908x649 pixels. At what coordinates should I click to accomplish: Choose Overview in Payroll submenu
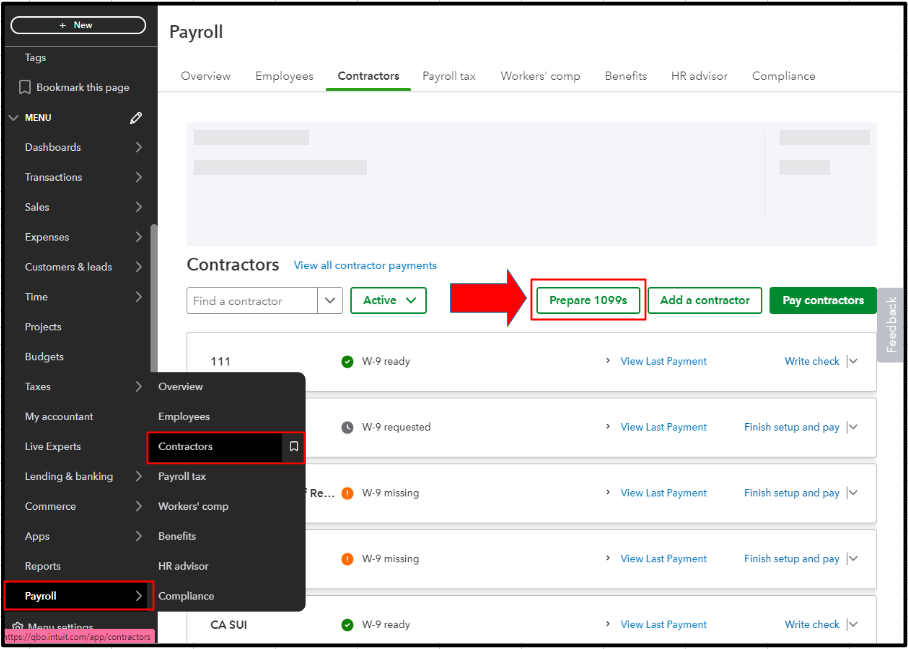coord(180,386)
